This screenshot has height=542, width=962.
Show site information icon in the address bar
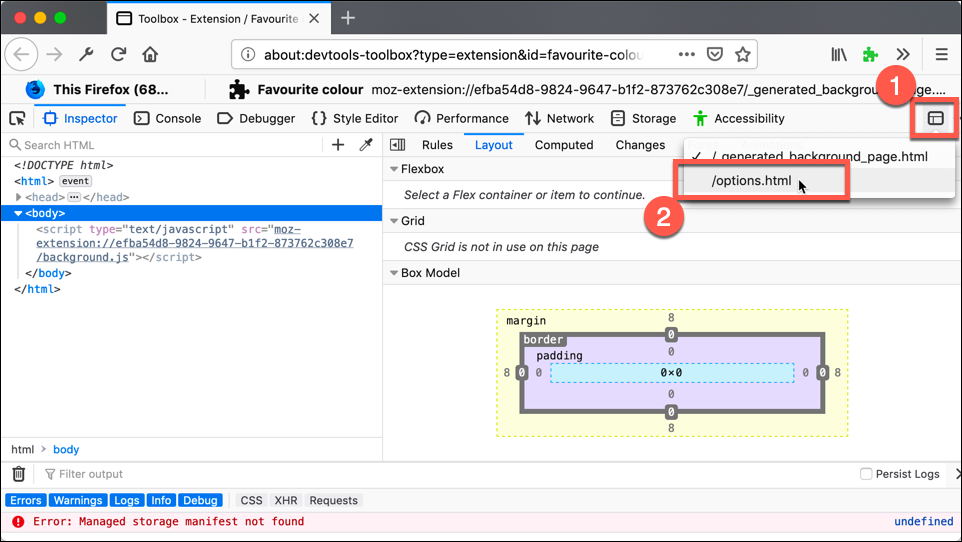pyautogui.click(x=248, y=55)
